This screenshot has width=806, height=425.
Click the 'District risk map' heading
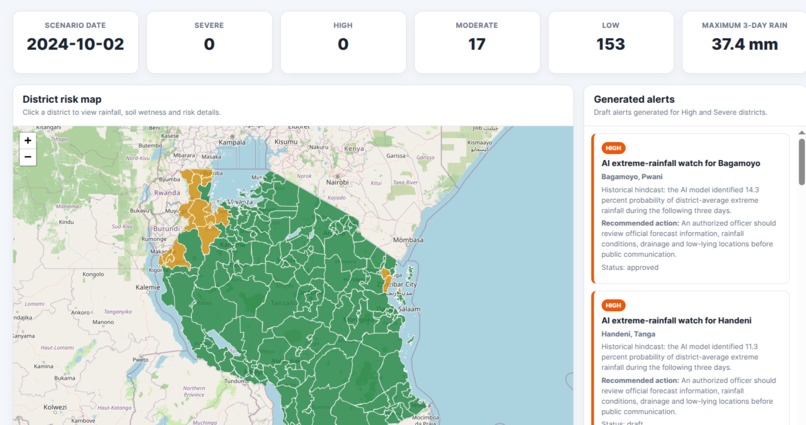pos(62,99)
